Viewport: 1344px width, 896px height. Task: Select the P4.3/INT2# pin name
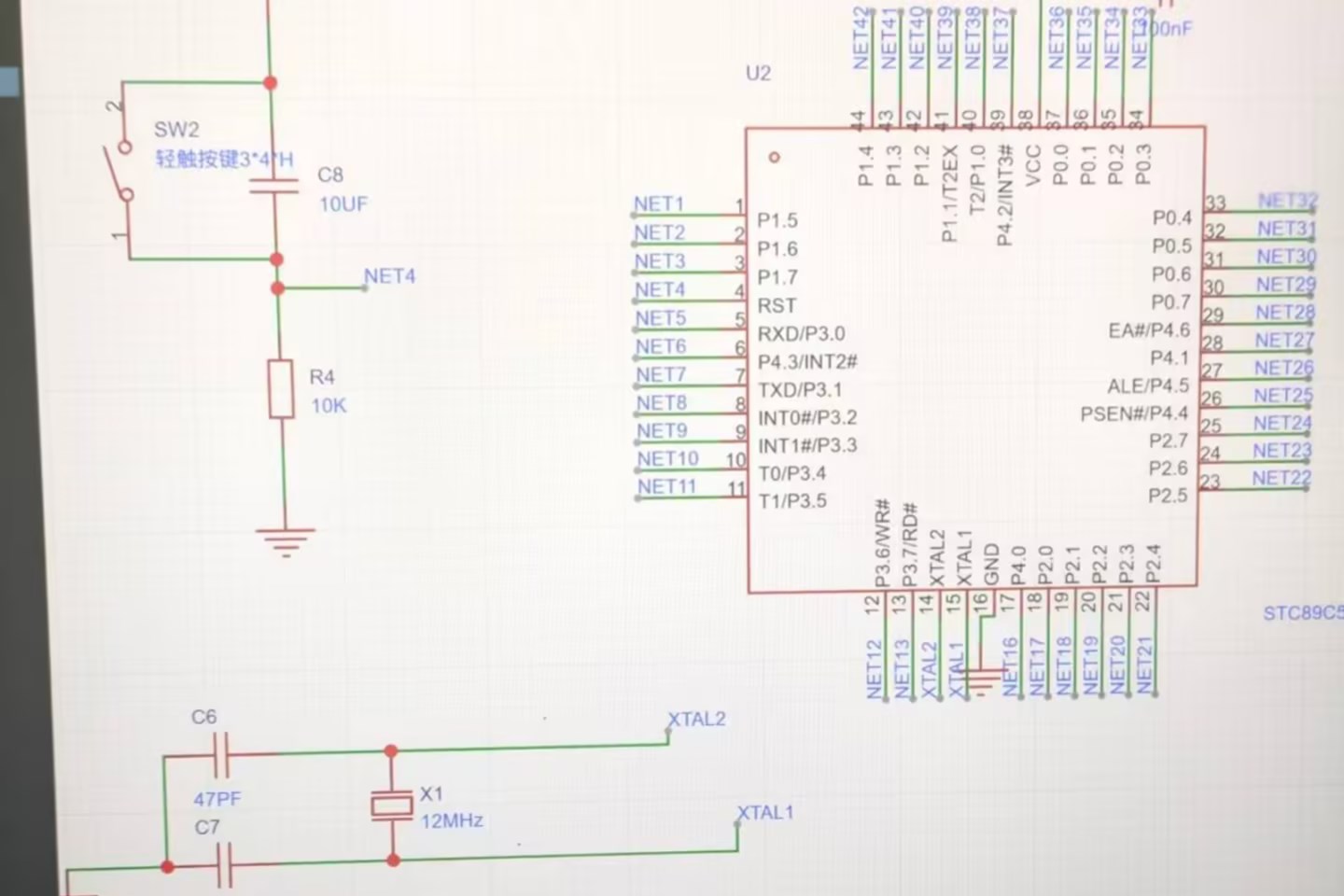(807, 362)
